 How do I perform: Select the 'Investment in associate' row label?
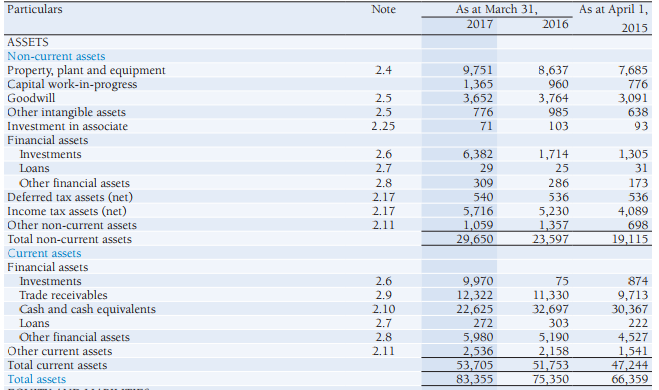pyautogui.click(x=67, y=126)
